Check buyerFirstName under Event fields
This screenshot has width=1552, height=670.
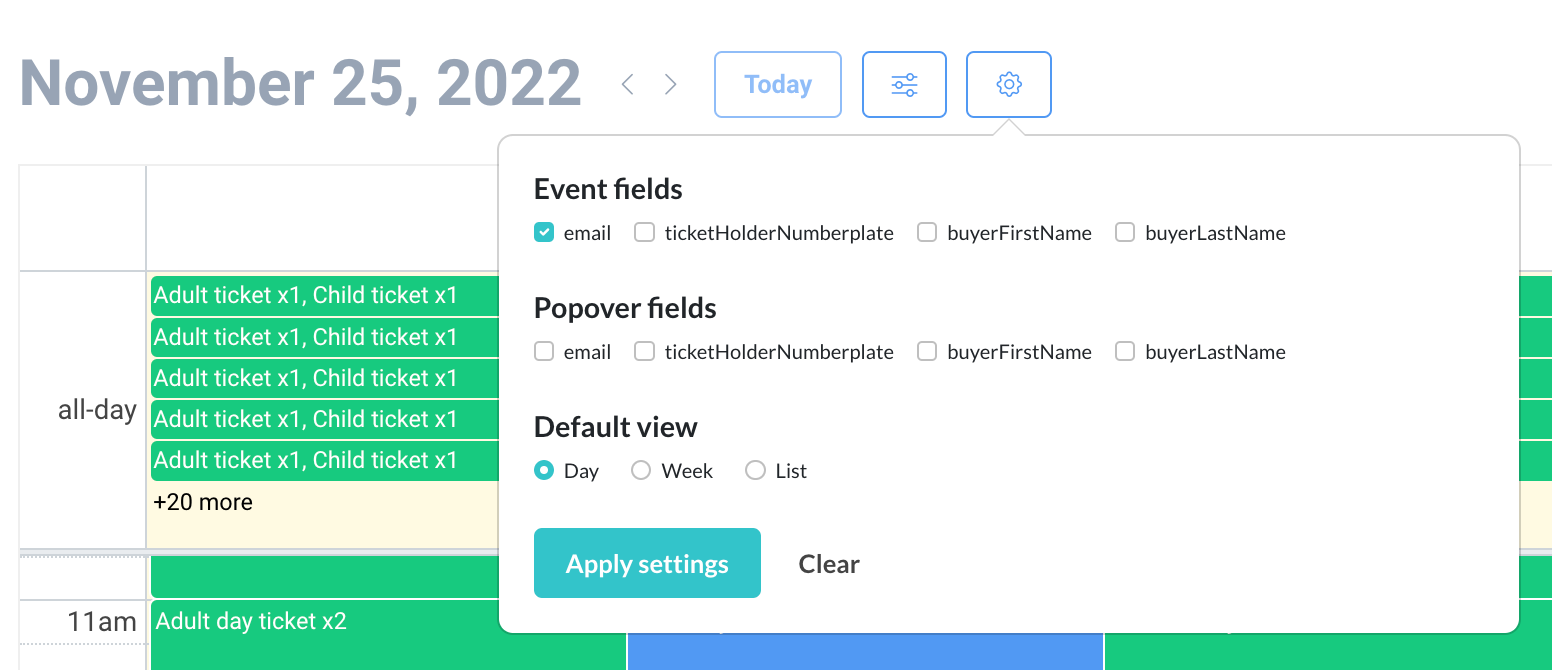tap(928, 233)
